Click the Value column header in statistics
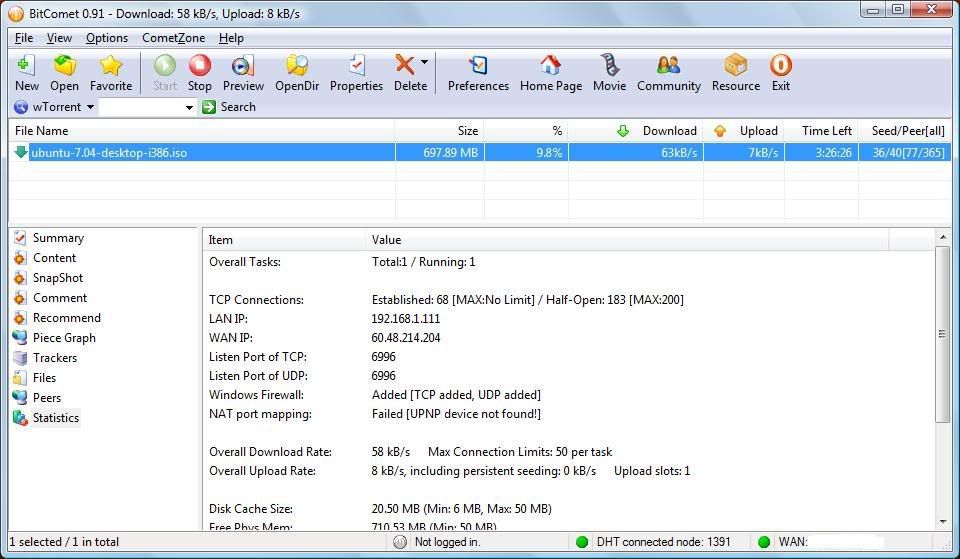 (x=627, y=240)
